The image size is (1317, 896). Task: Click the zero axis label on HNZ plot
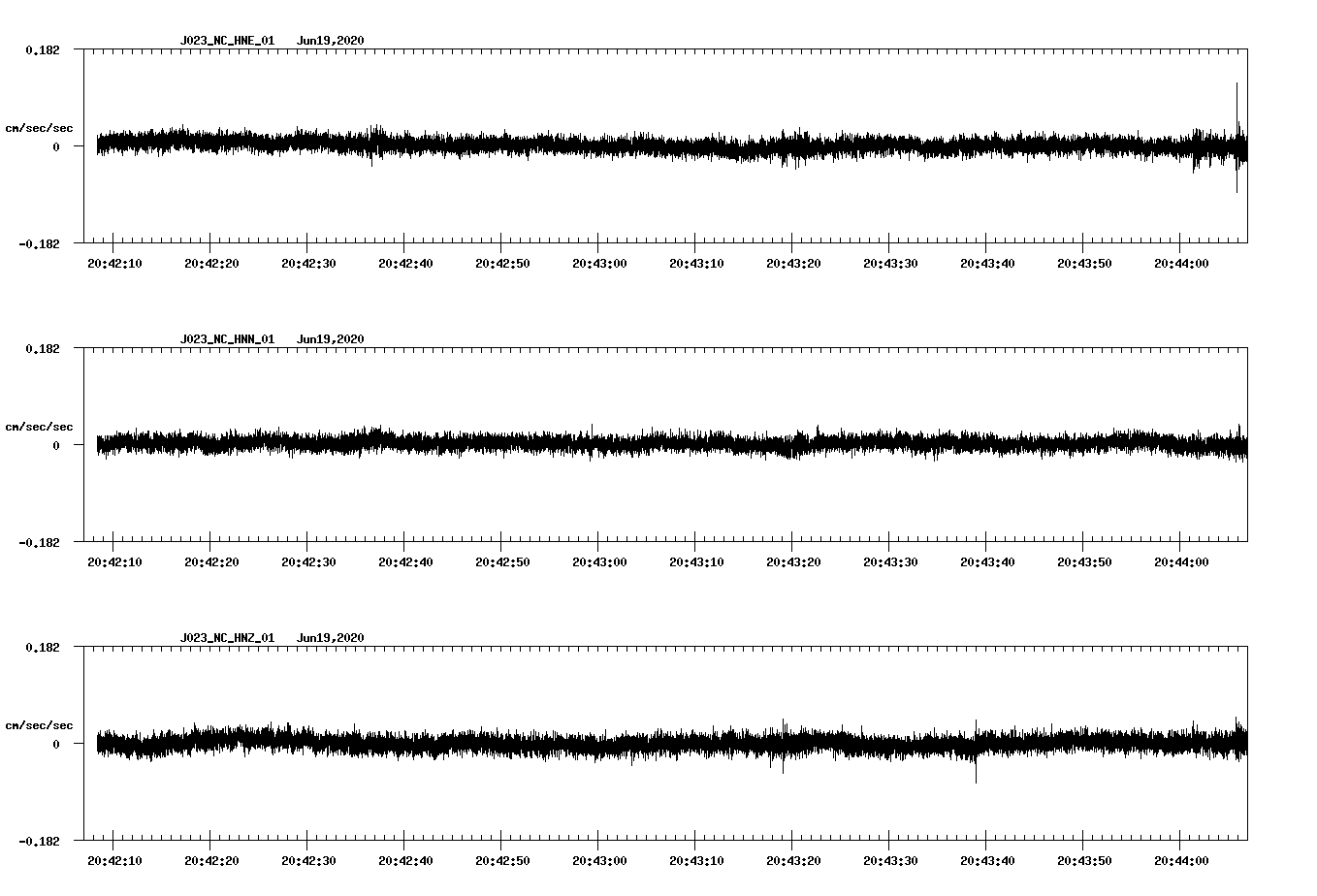click(x=56, y=744)
